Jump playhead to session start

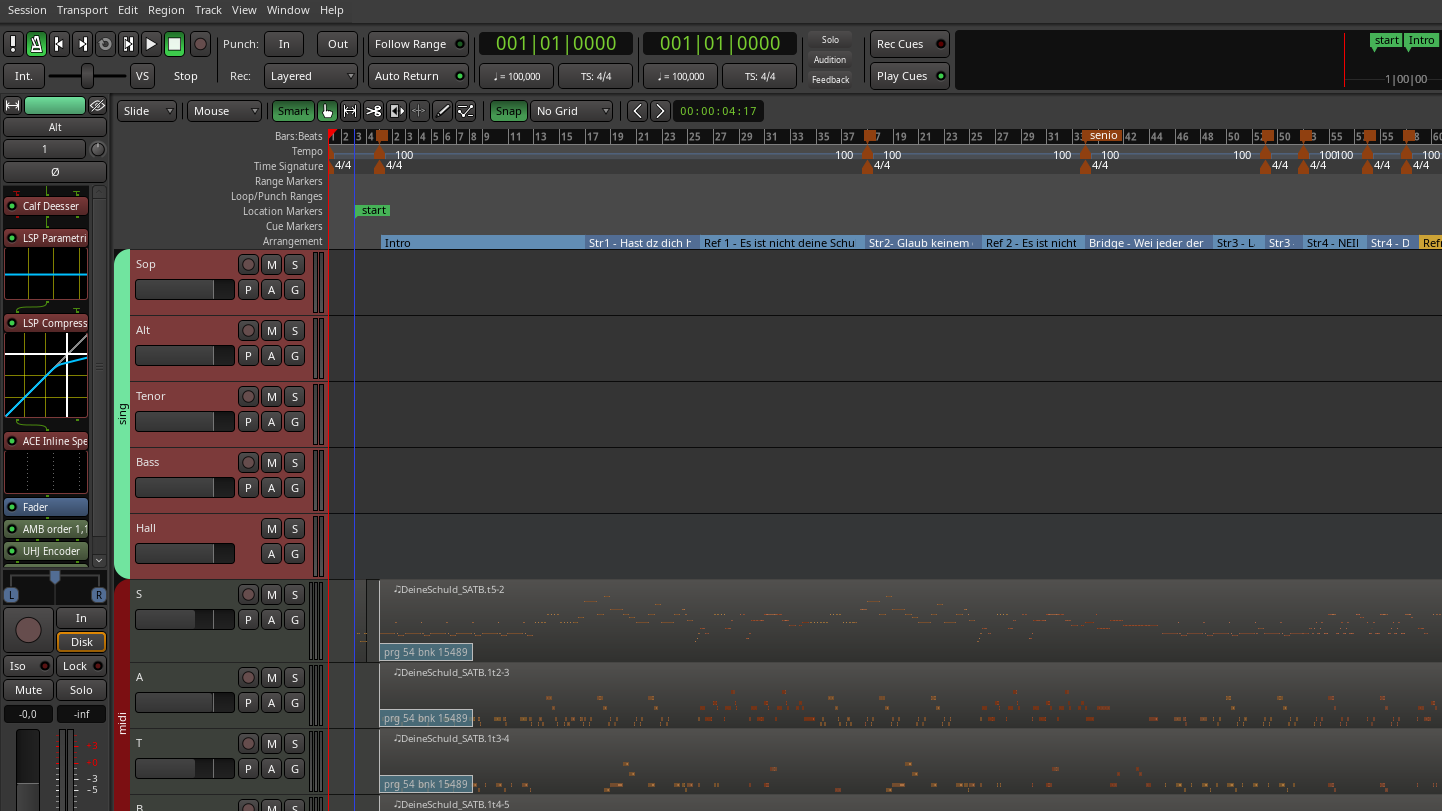[59, 44]
